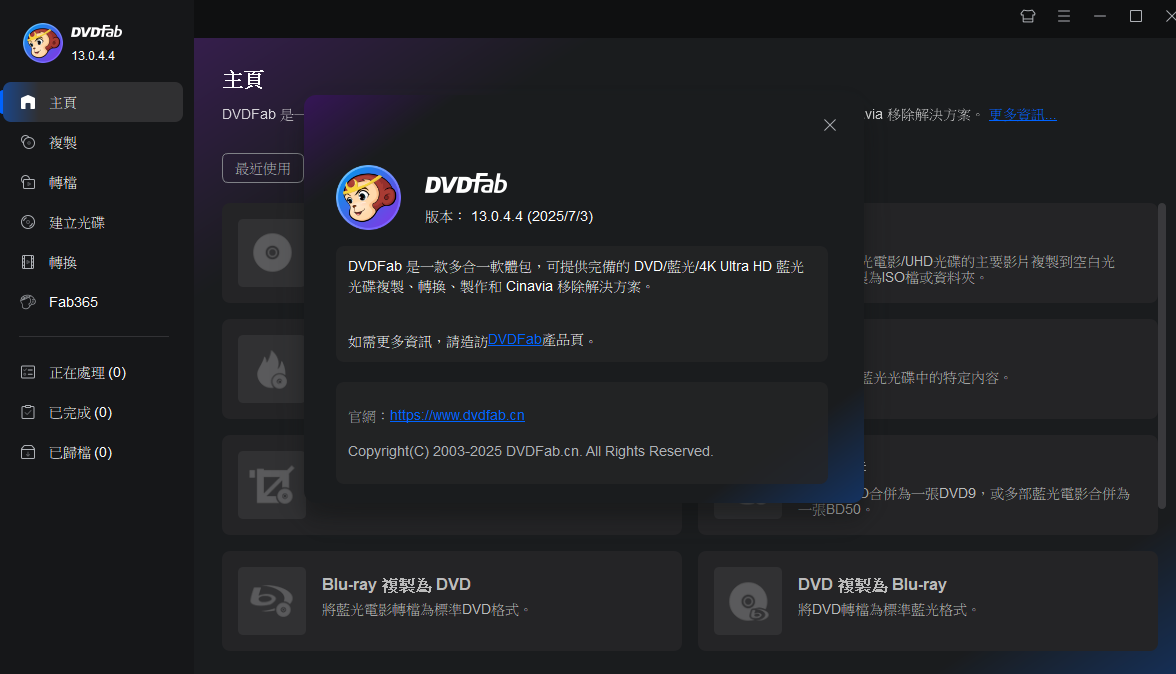Click the home icon beside 主頁
Viewport: 1176px width, 674px height.
[28, 102]
